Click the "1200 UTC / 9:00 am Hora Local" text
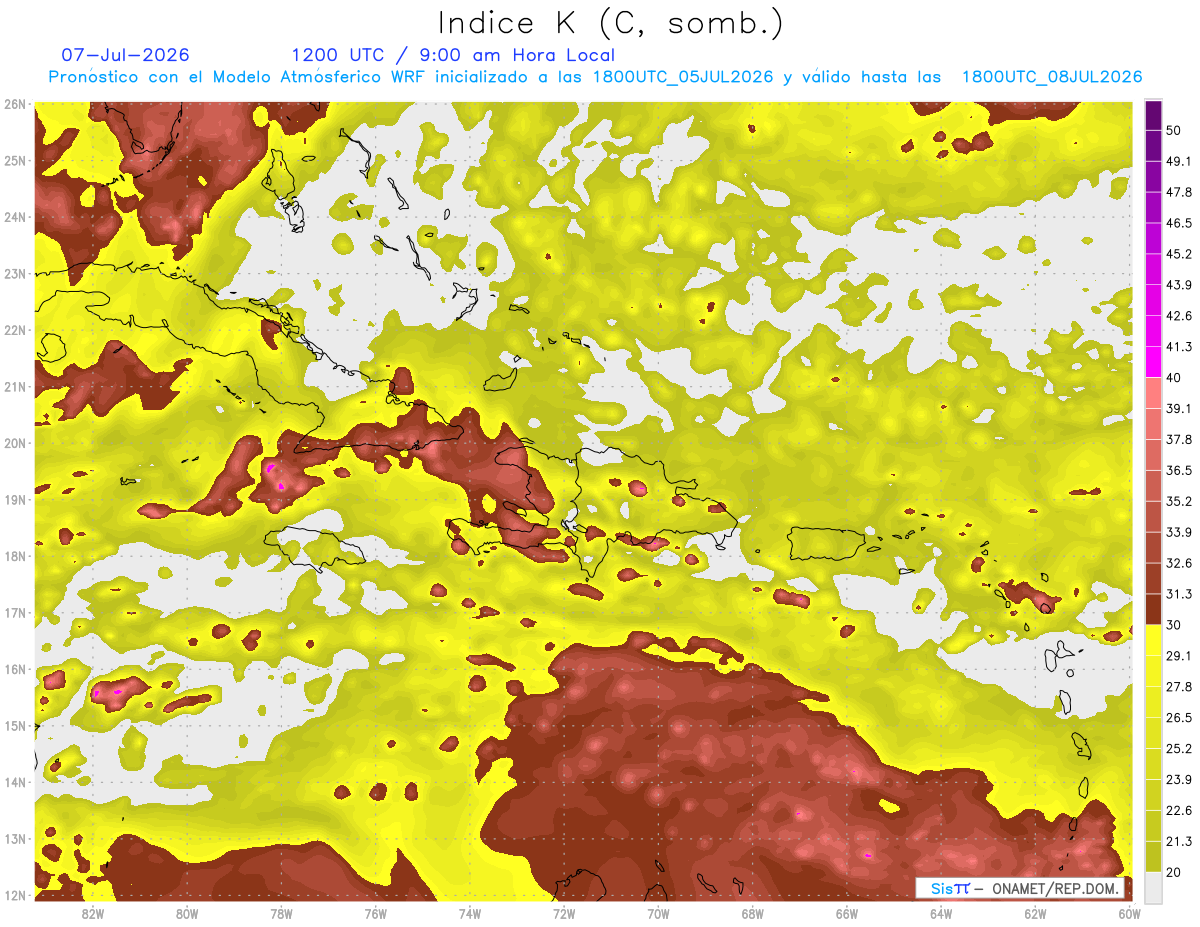This screenshot has height=927, width=1200. (453, 55)
